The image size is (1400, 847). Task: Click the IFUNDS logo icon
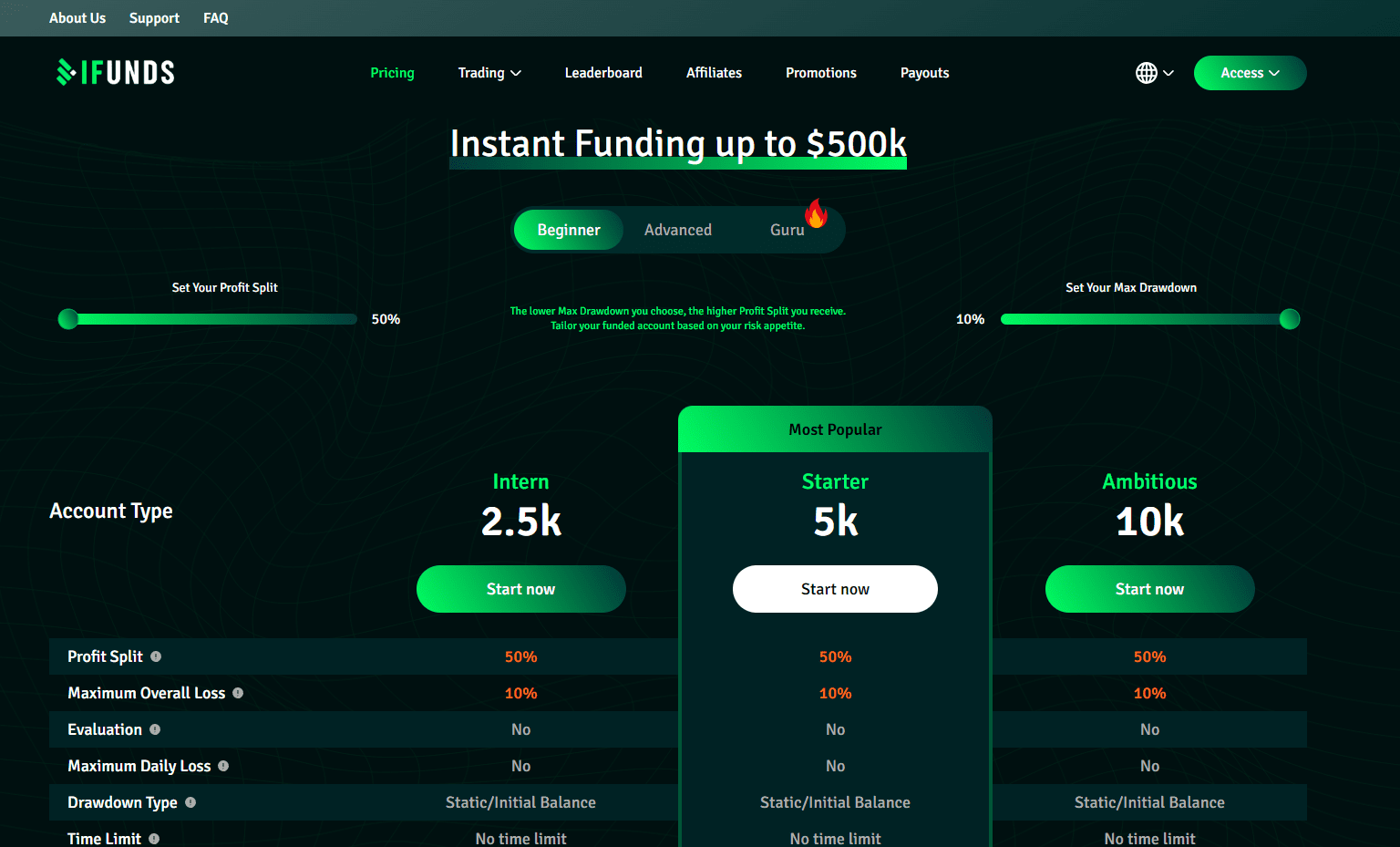point(65,71)
